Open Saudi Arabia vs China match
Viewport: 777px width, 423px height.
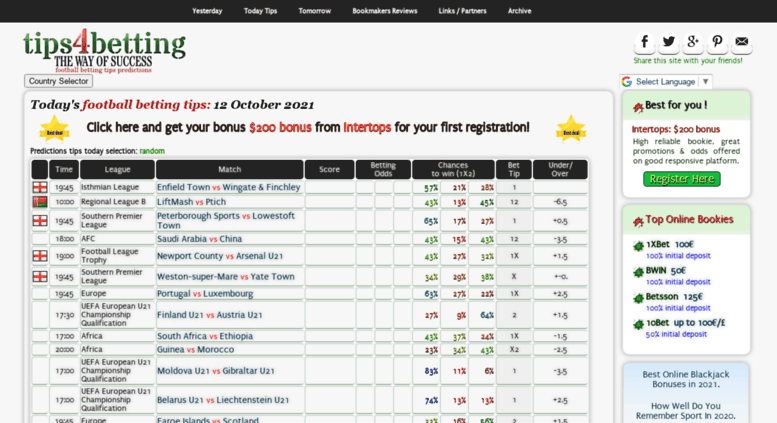click(x=199, y=239)
